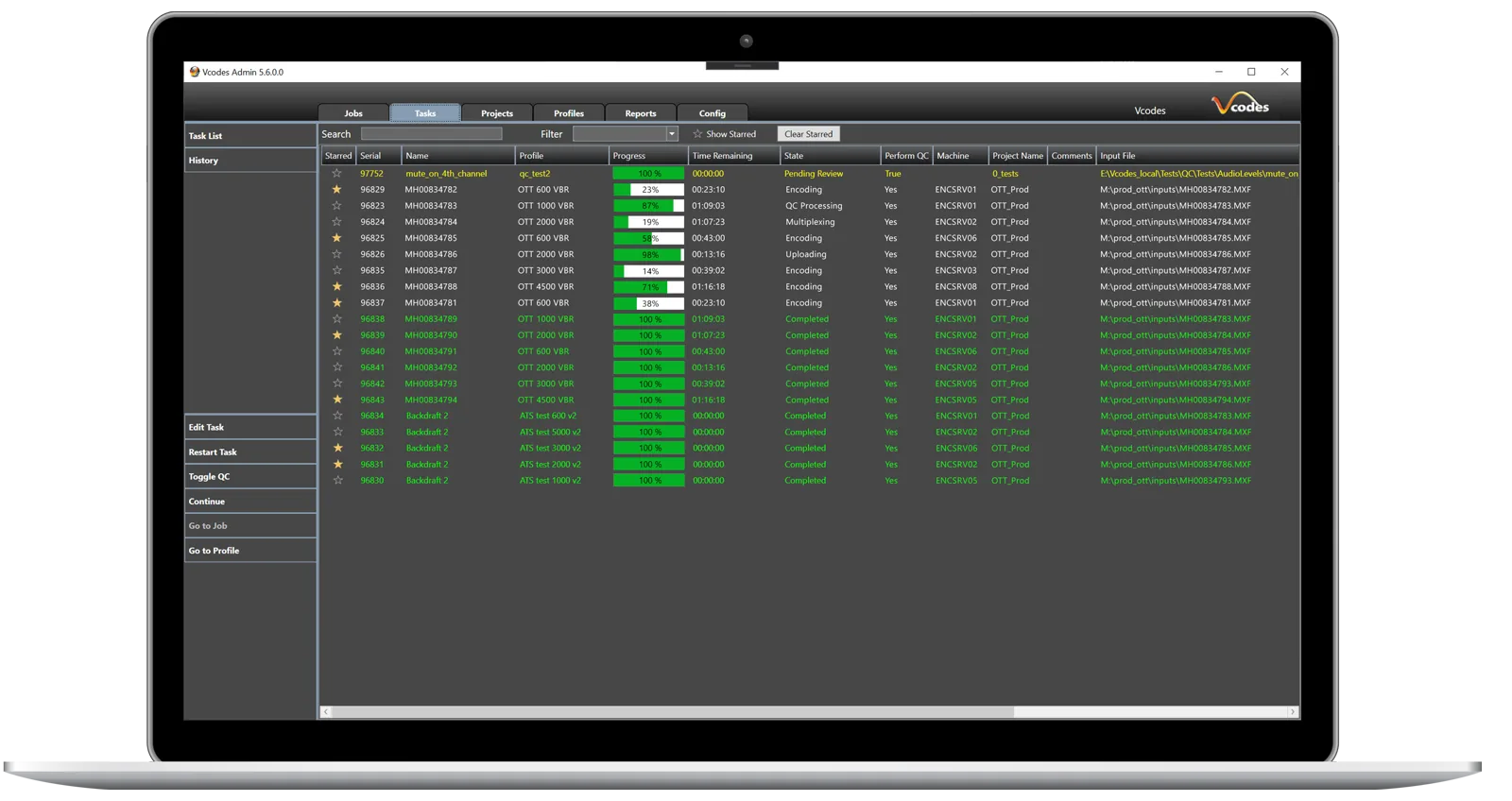
Task: Click the star for serial 96833
Action: [337, 432]
